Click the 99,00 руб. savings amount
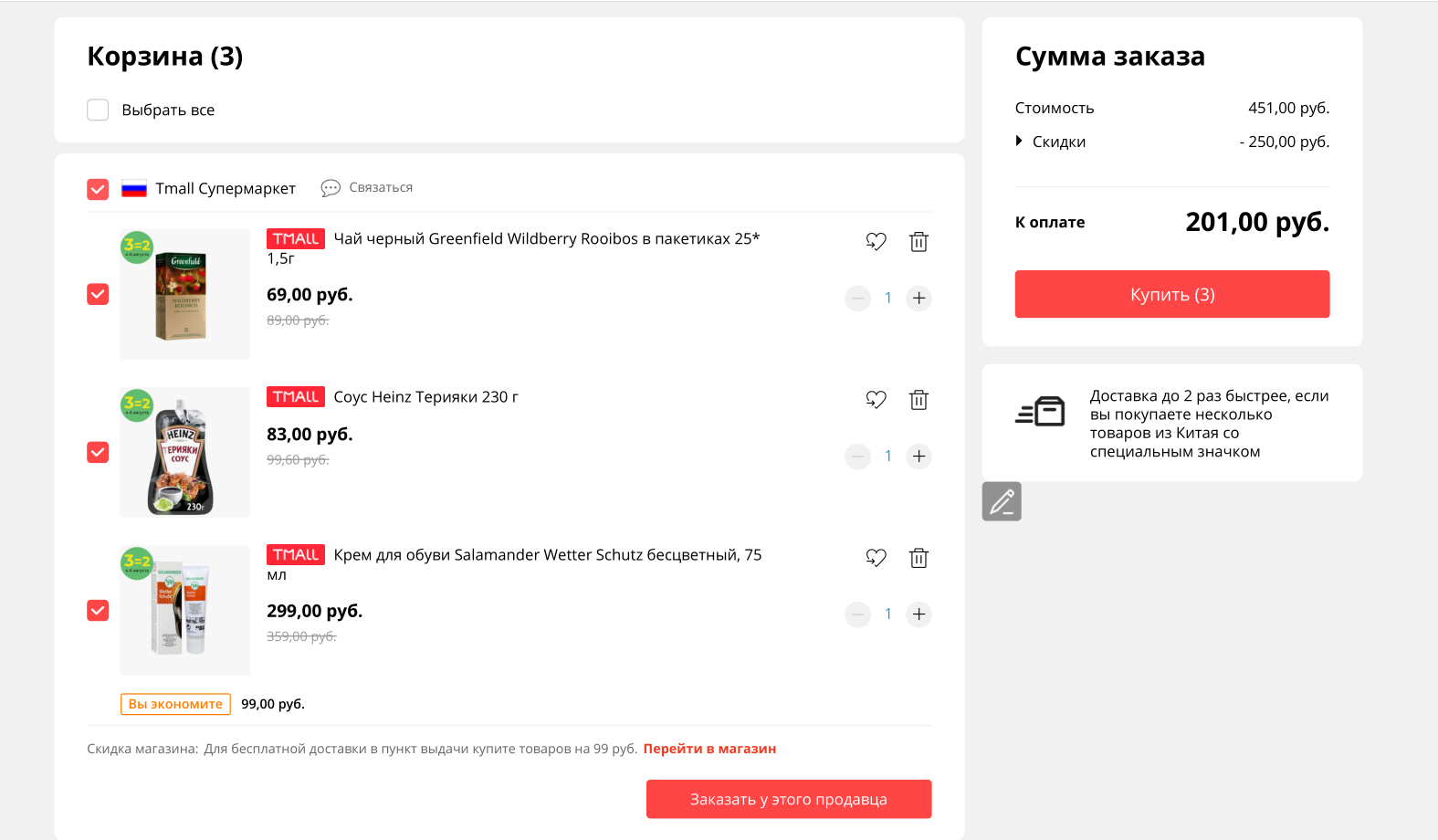 click(x=273, y=704)
